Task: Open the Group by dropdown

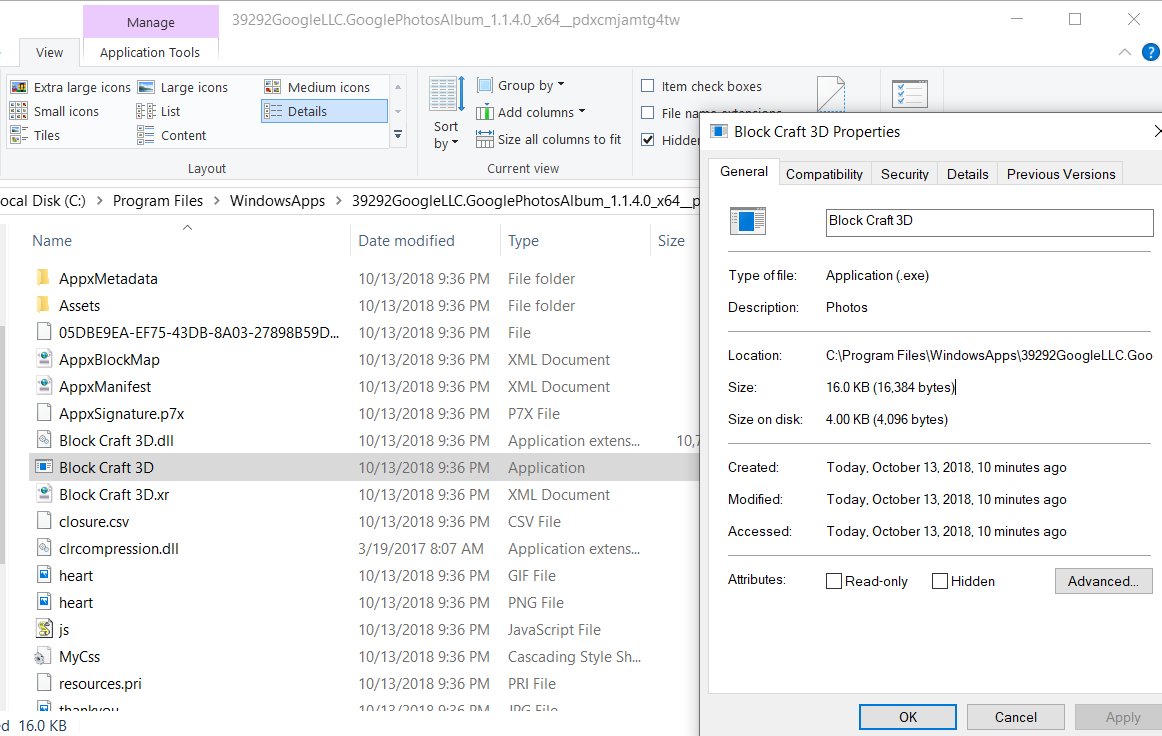Action: click(x=520, y=85)
